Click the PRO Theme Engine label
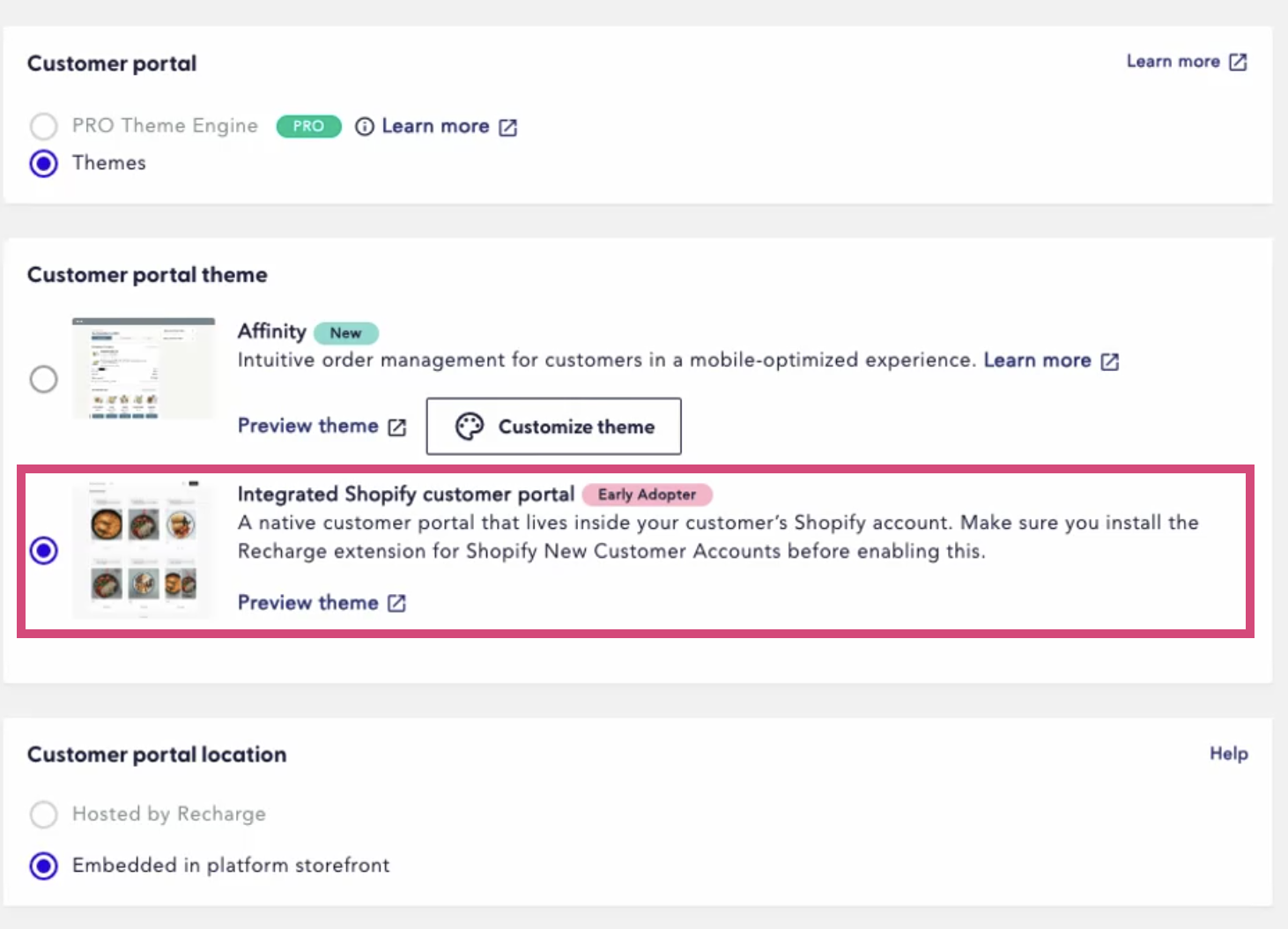Screen dimensions: 1288x929 [165, 126]
